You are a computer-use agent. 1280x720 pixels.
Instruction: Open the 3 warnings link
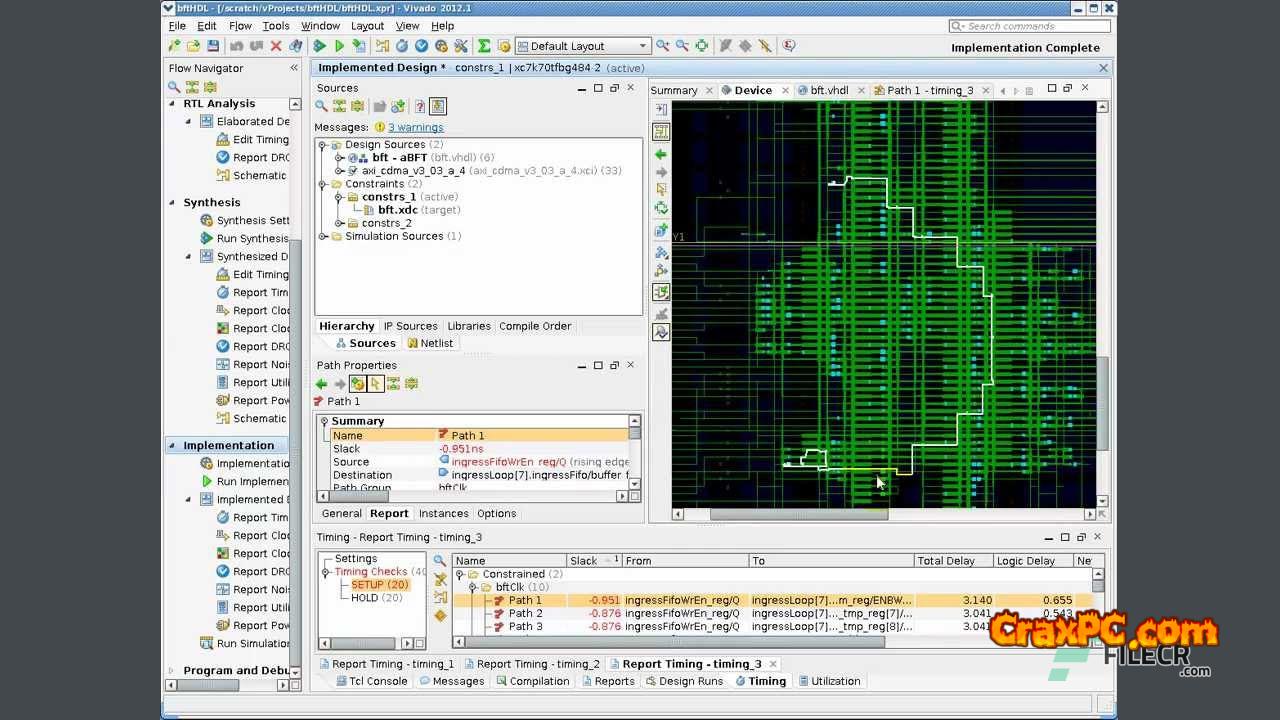415,127
